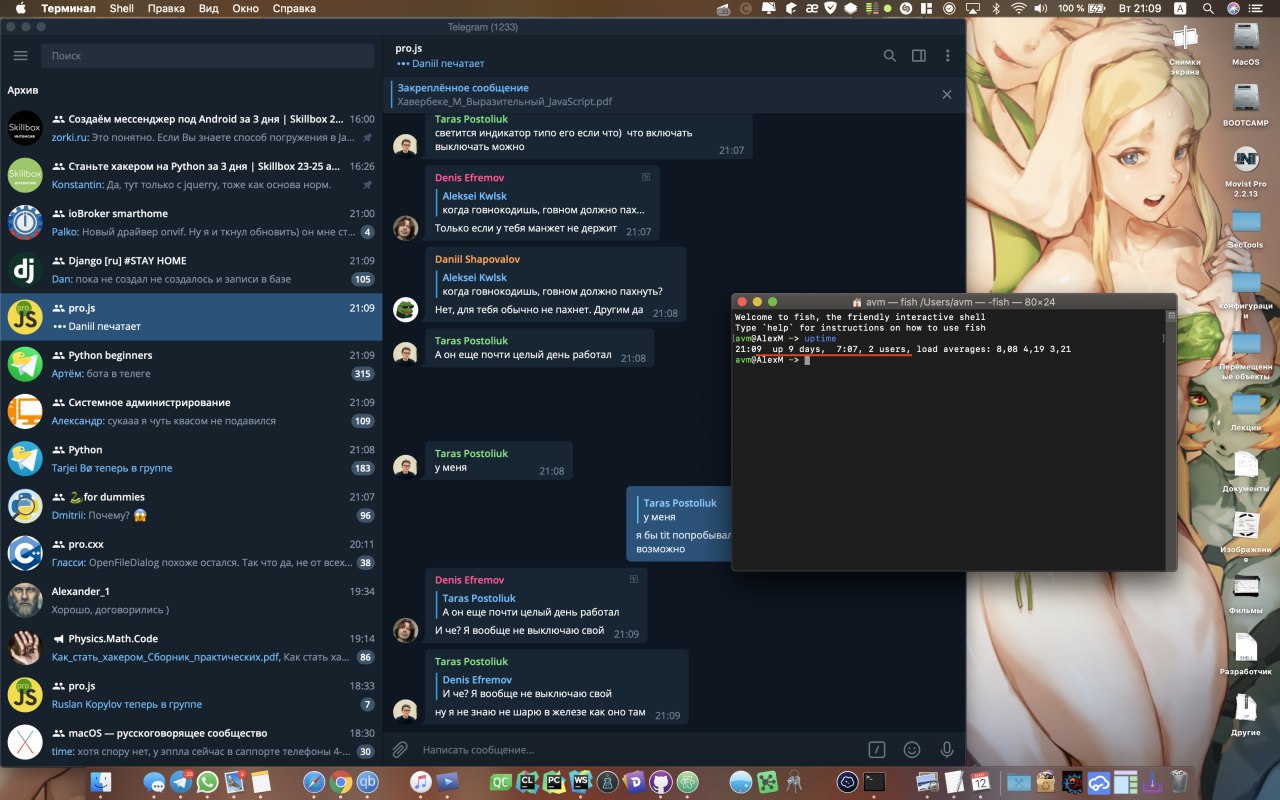The image size is (1280, 800).
Task: Open Wi-Fi status menu
Action: [1019, 8]
